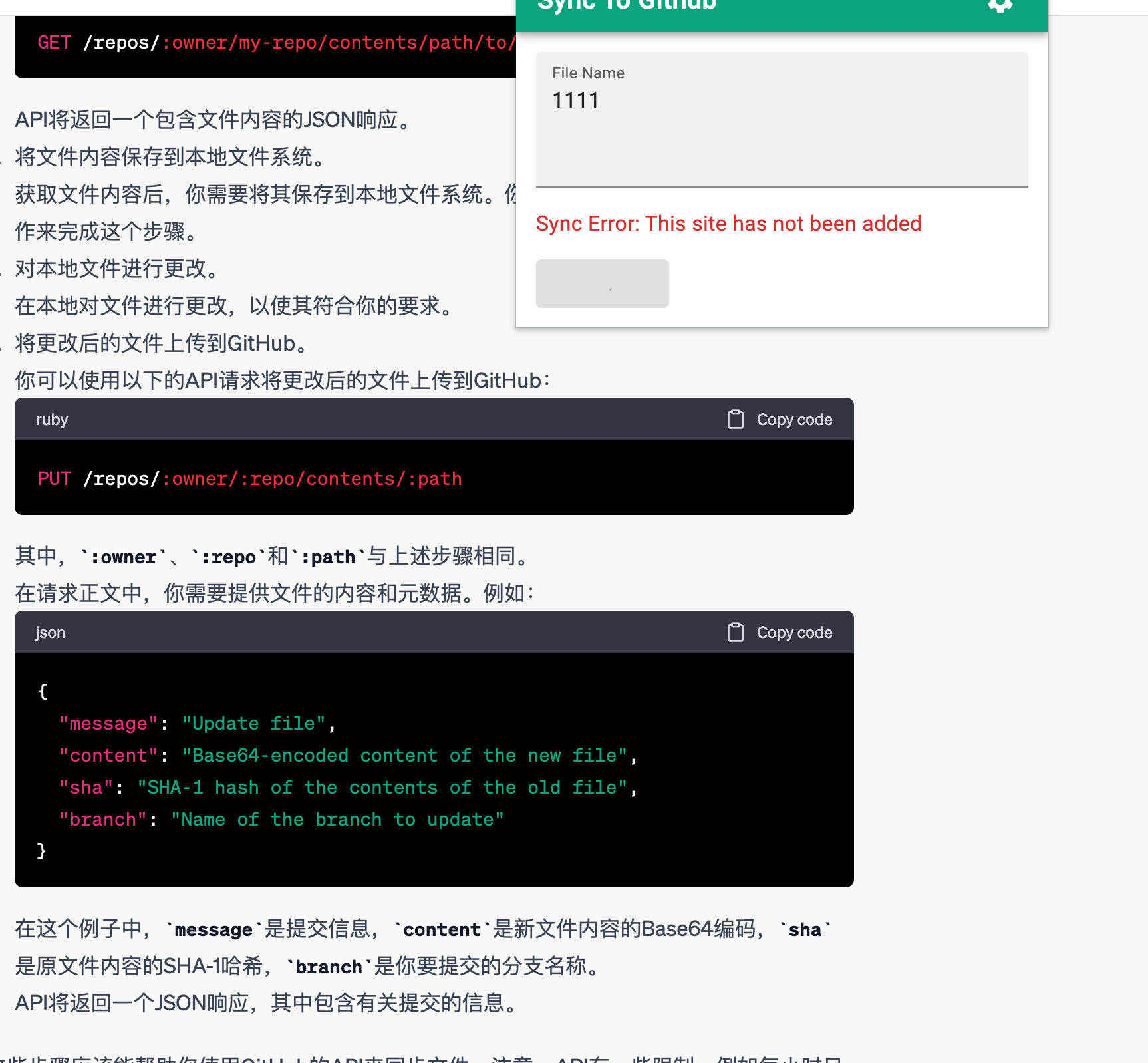The height and width of the screenshot is (1063, 1148).
Task: Click the File Name input field
Action: click(x=782, y=120)
